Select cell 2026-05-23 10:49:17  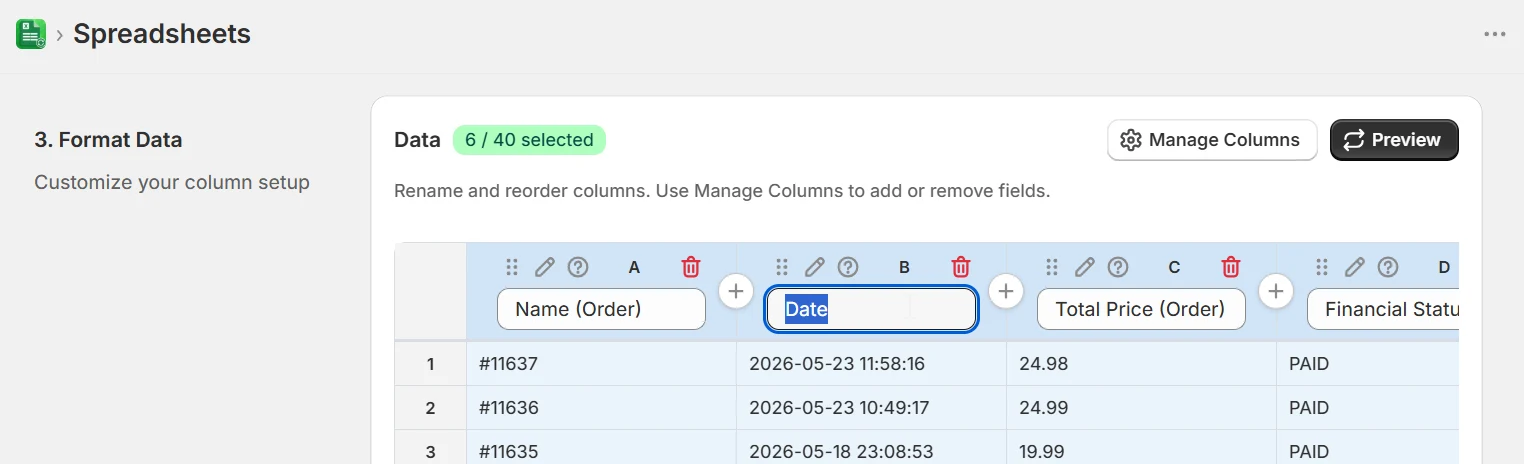click(x=871, y=408)
